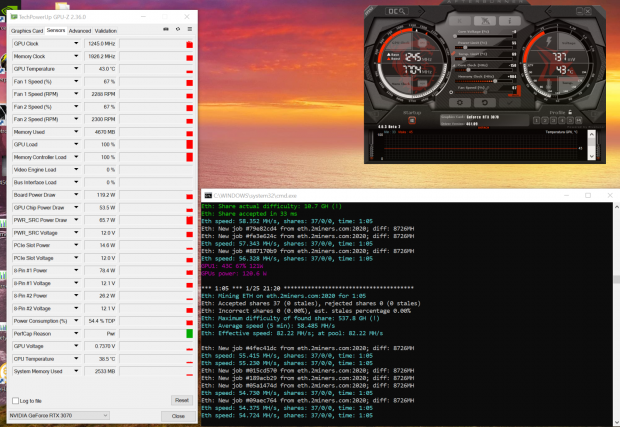
Task: Open the Validation tab
Action: tap(106, 30)
